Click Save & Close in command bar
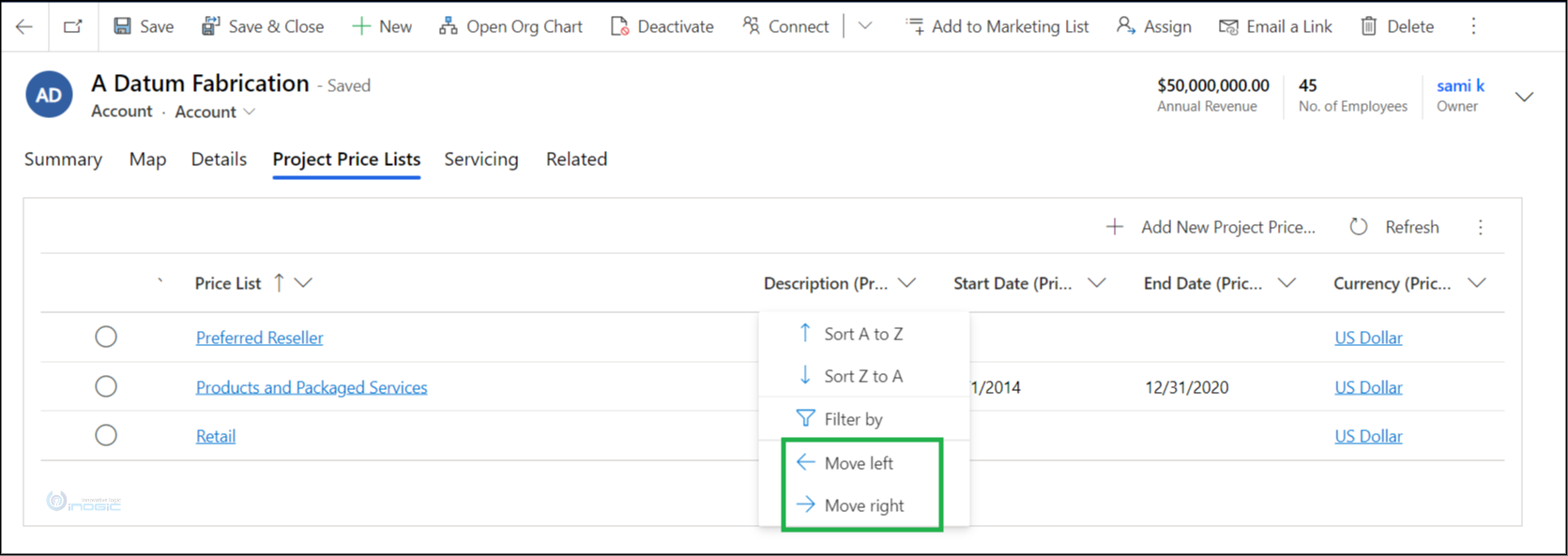1568x556 pixels. coord(263,26)
